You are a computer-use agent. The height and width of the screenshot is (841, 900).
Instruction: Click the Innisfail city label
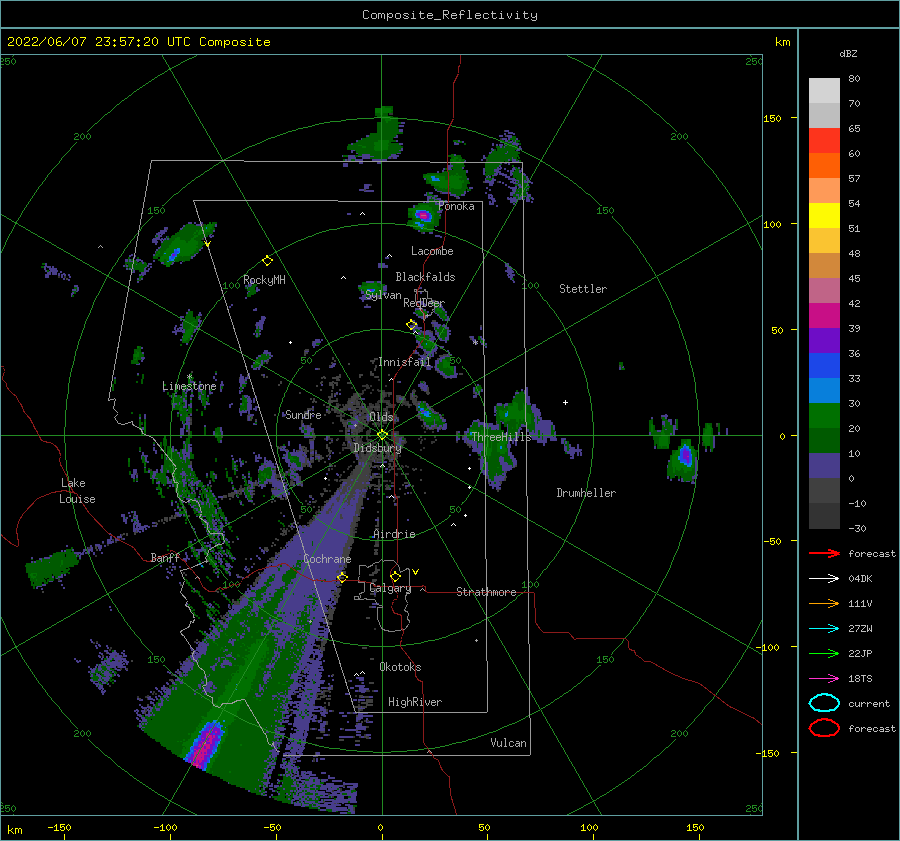click(x=404, y=362)
